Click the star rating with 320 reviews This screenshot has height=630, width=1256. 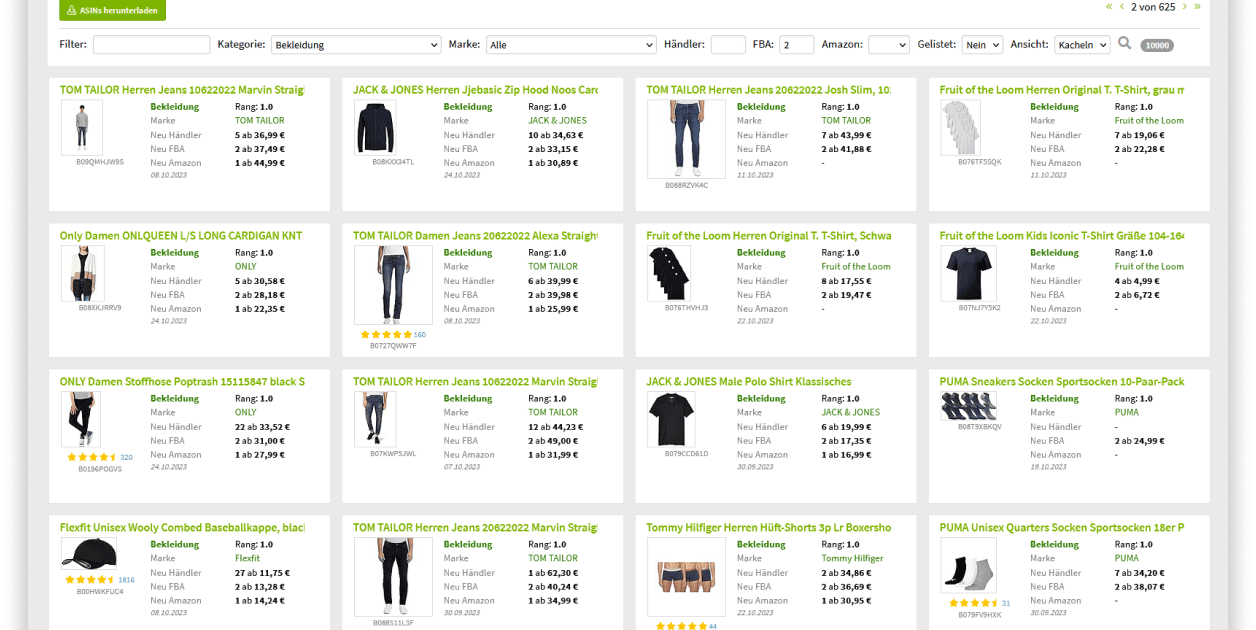(92, 457)
